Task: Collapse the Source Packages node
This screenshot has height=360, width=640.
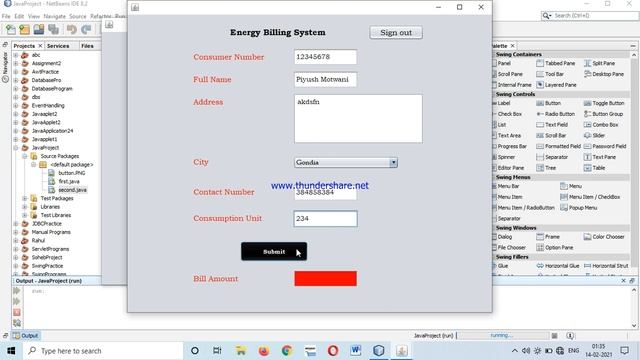Action: (24, 156)
